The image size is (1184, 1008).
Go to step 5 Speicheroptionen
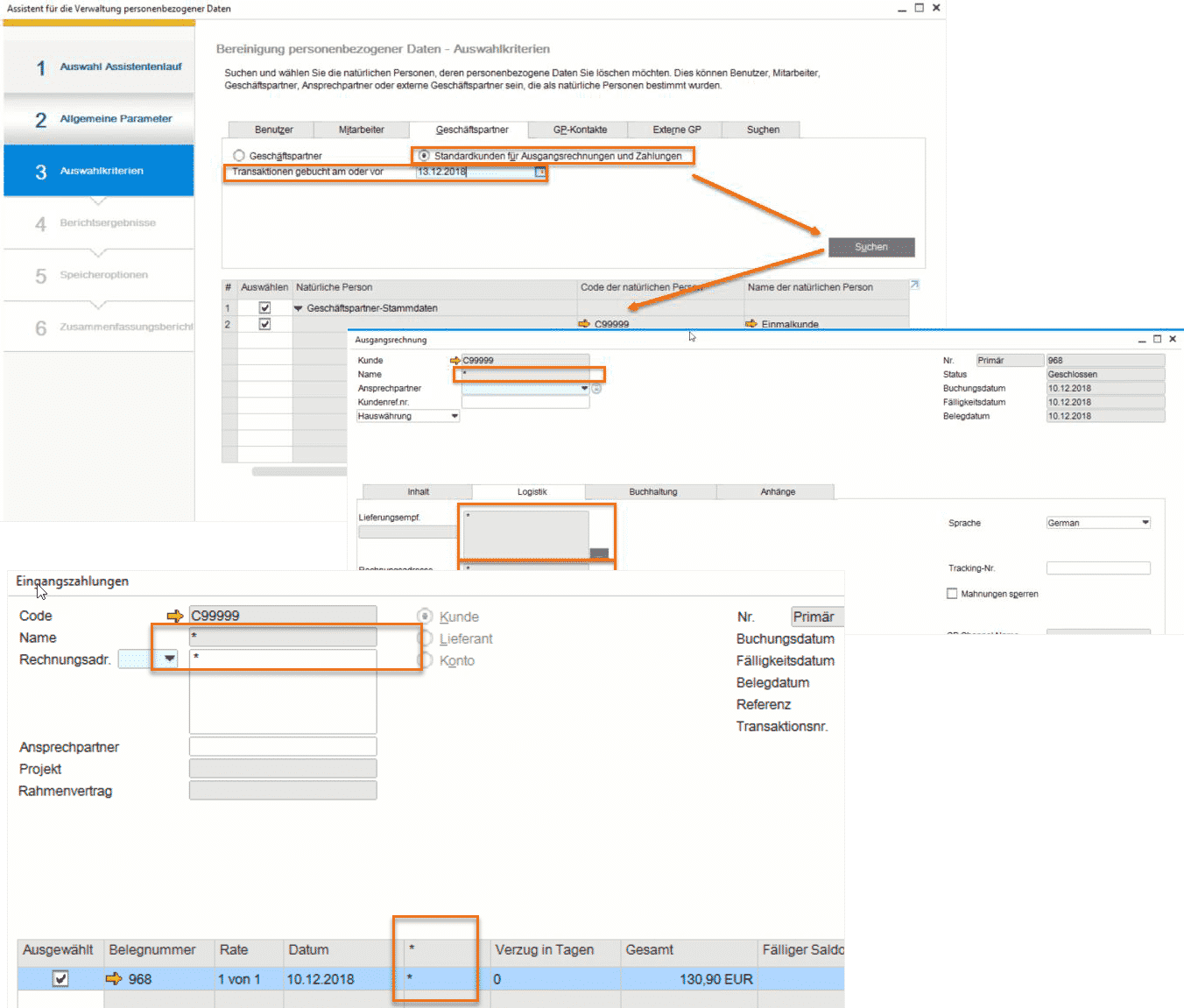[99, 275]
